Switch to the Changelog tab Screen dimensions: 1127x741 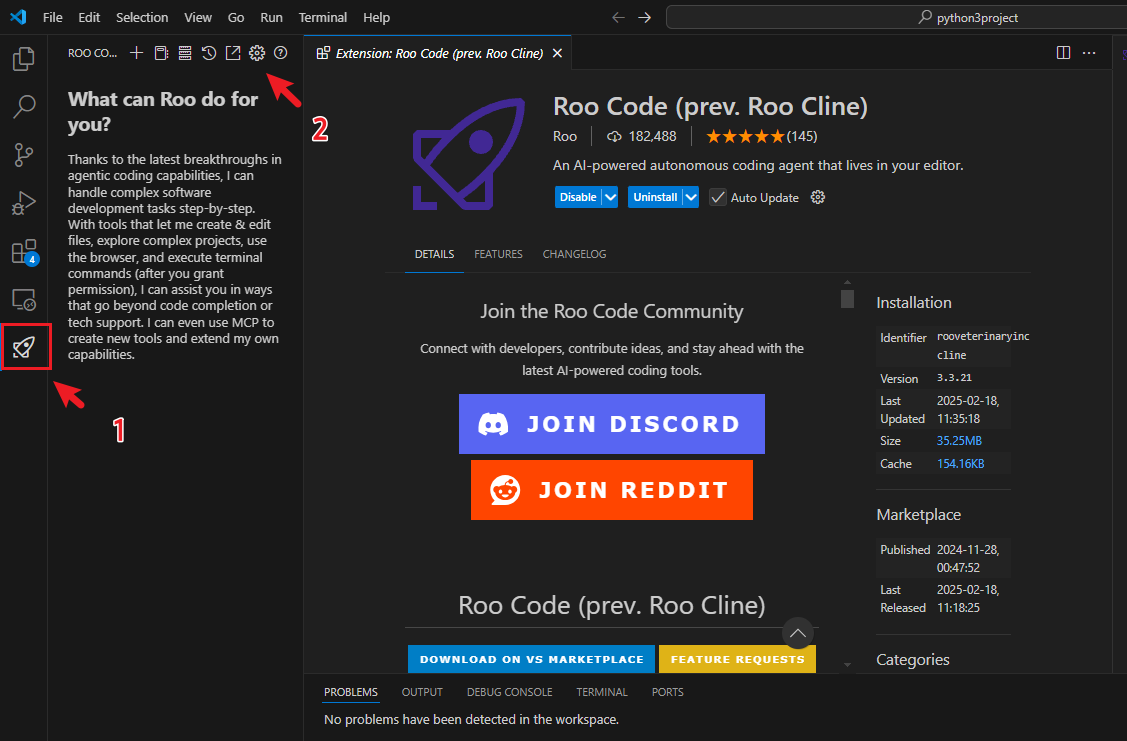574,254
